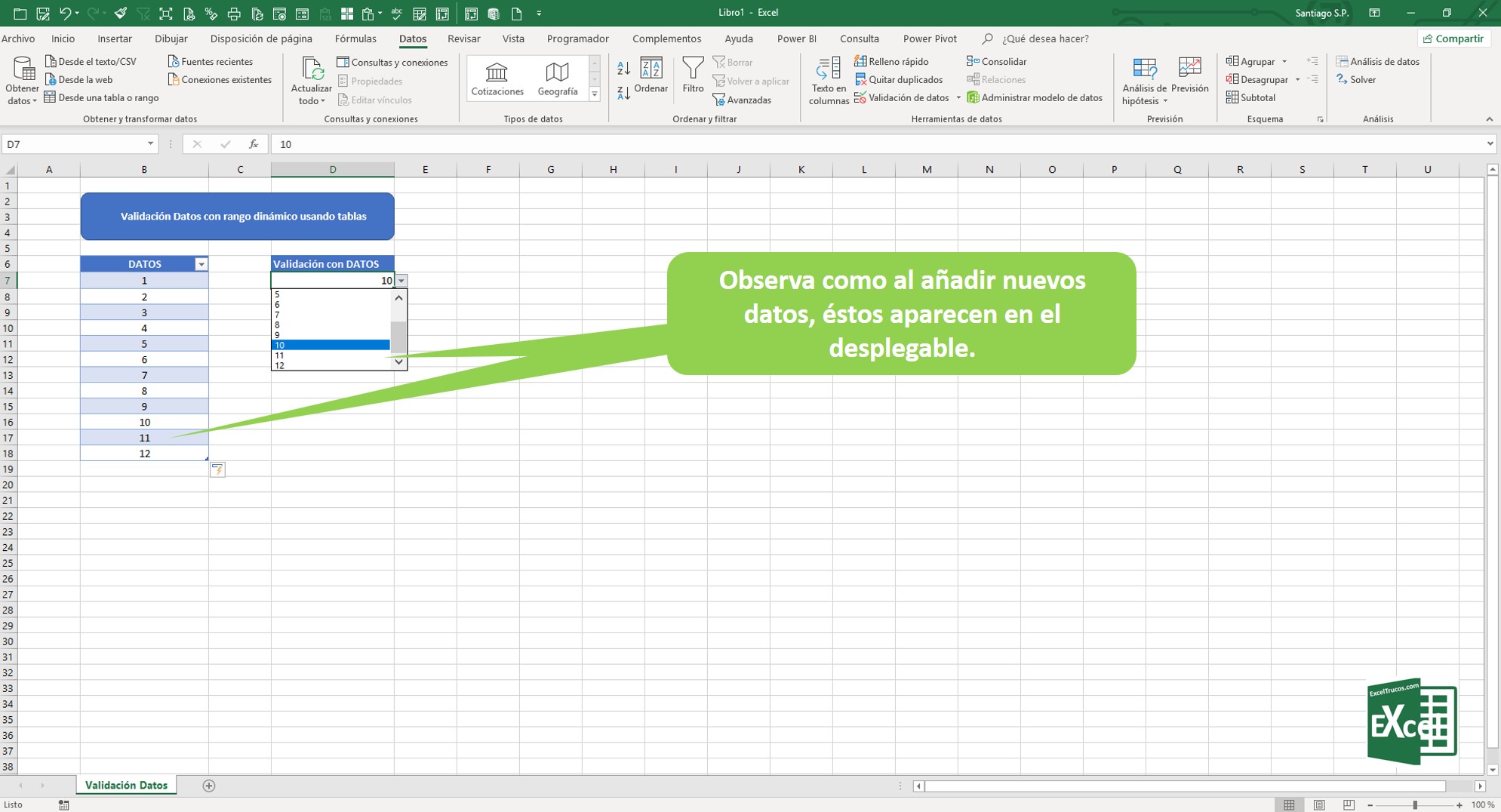Toggle Normal view in status bar

(x=1289, y=805)
